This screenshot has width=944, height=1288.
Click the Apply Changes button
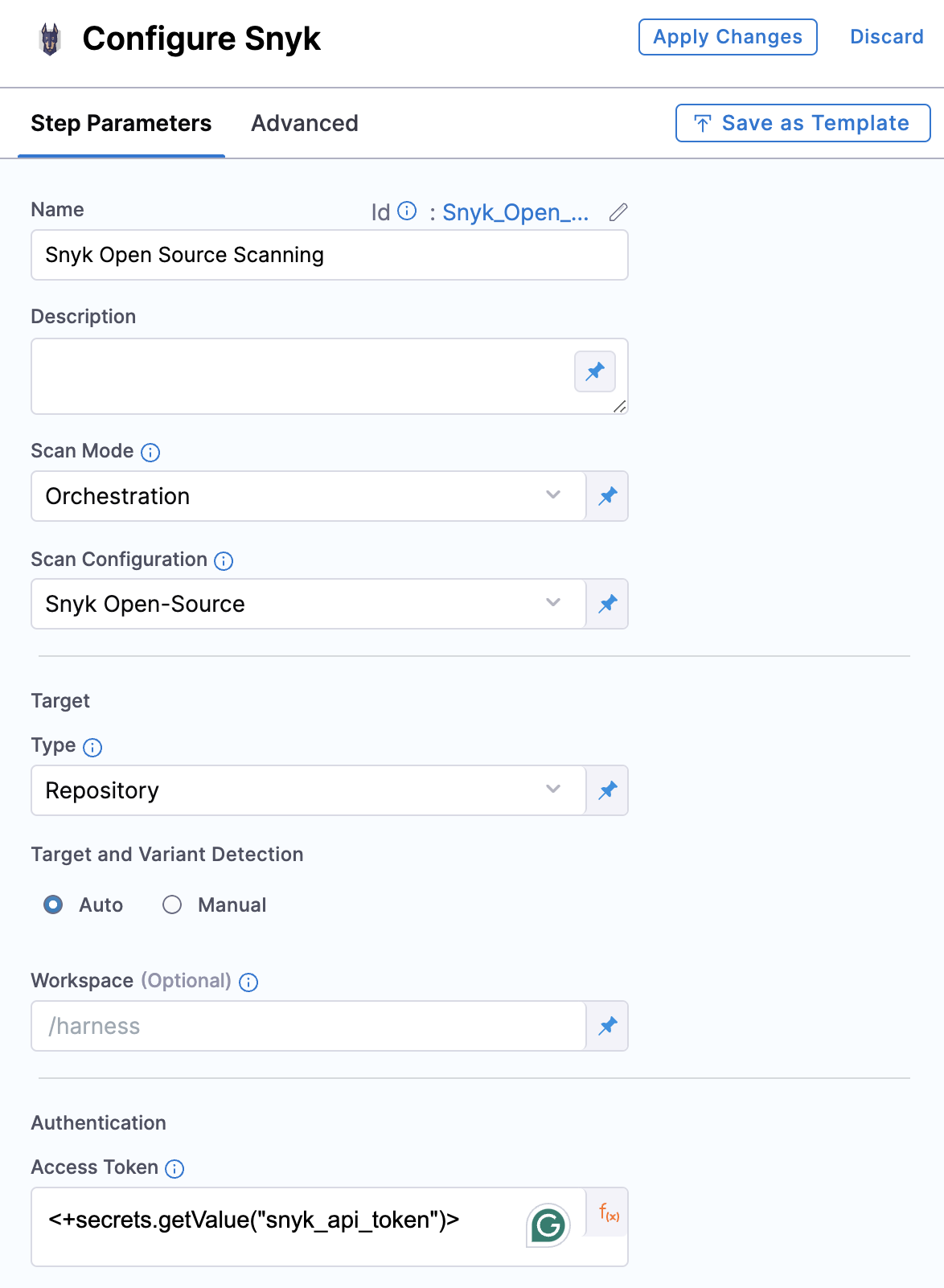pyautogui.click(x=728, y=37)
